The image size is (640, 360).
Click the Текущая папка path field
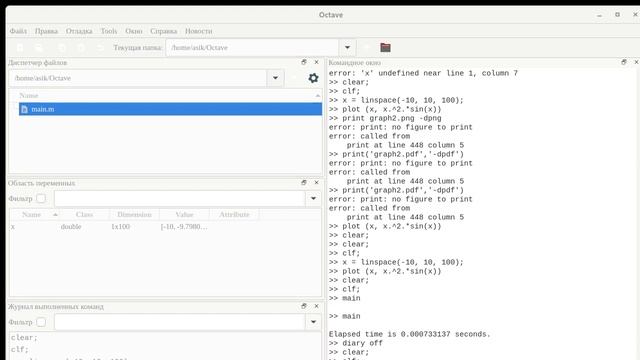[x=252, y=47]
